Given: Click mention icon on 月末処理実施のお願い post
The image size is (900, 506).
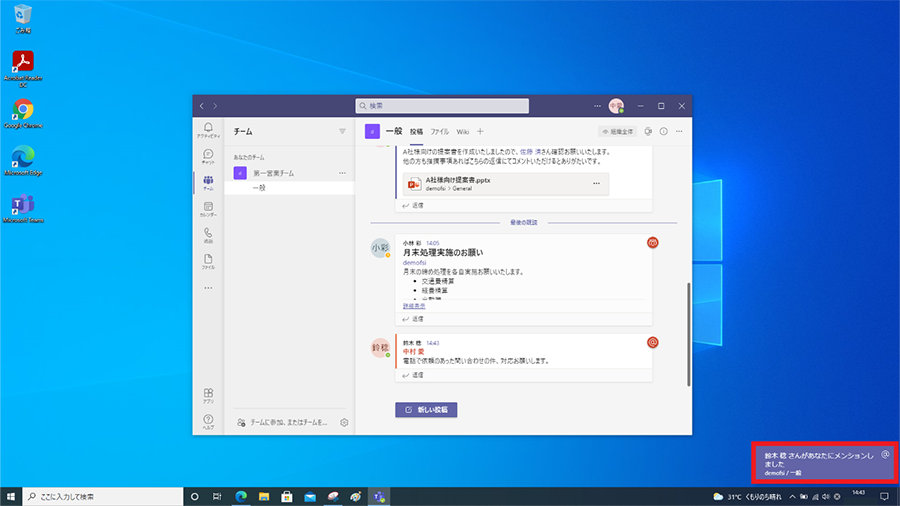Looking at the screenshot, I should 653,243.
